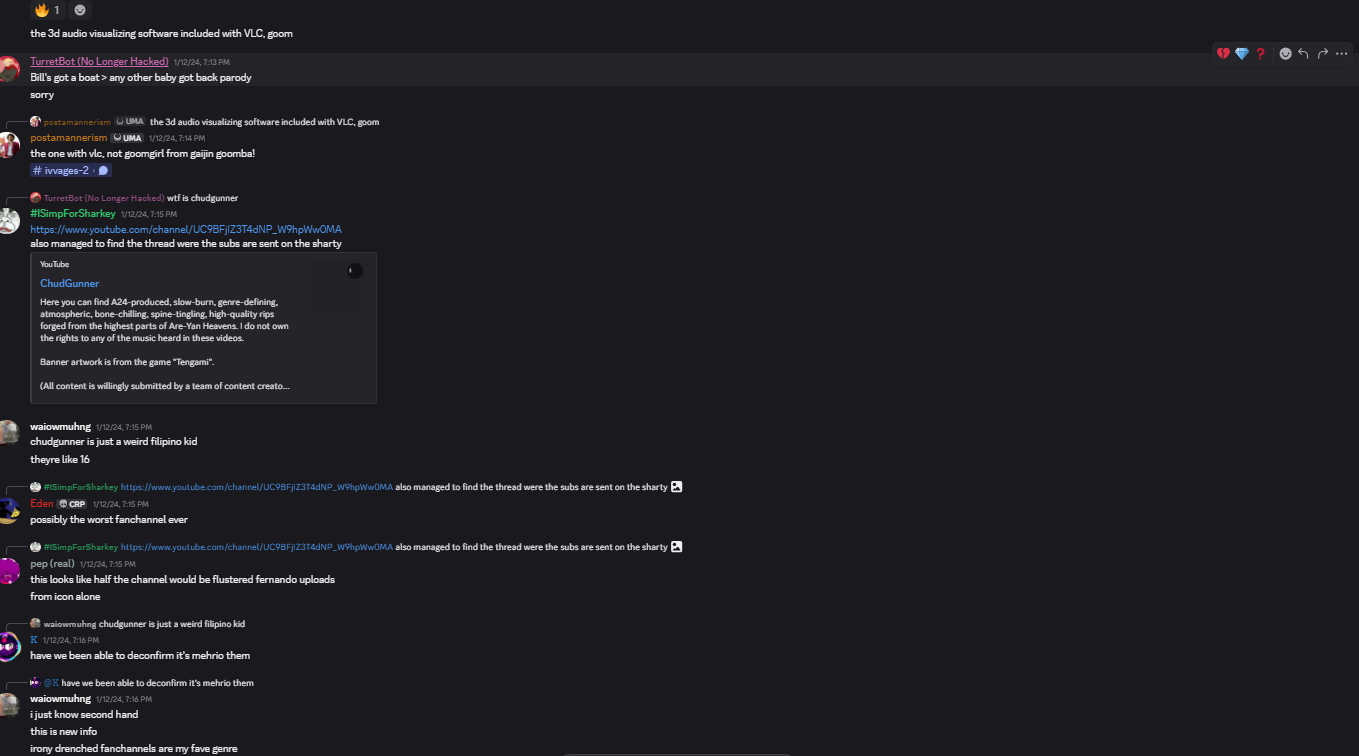React with the broken heart emoji
The height and width of the screenshot is (756, 1359).
(1223, 54)
